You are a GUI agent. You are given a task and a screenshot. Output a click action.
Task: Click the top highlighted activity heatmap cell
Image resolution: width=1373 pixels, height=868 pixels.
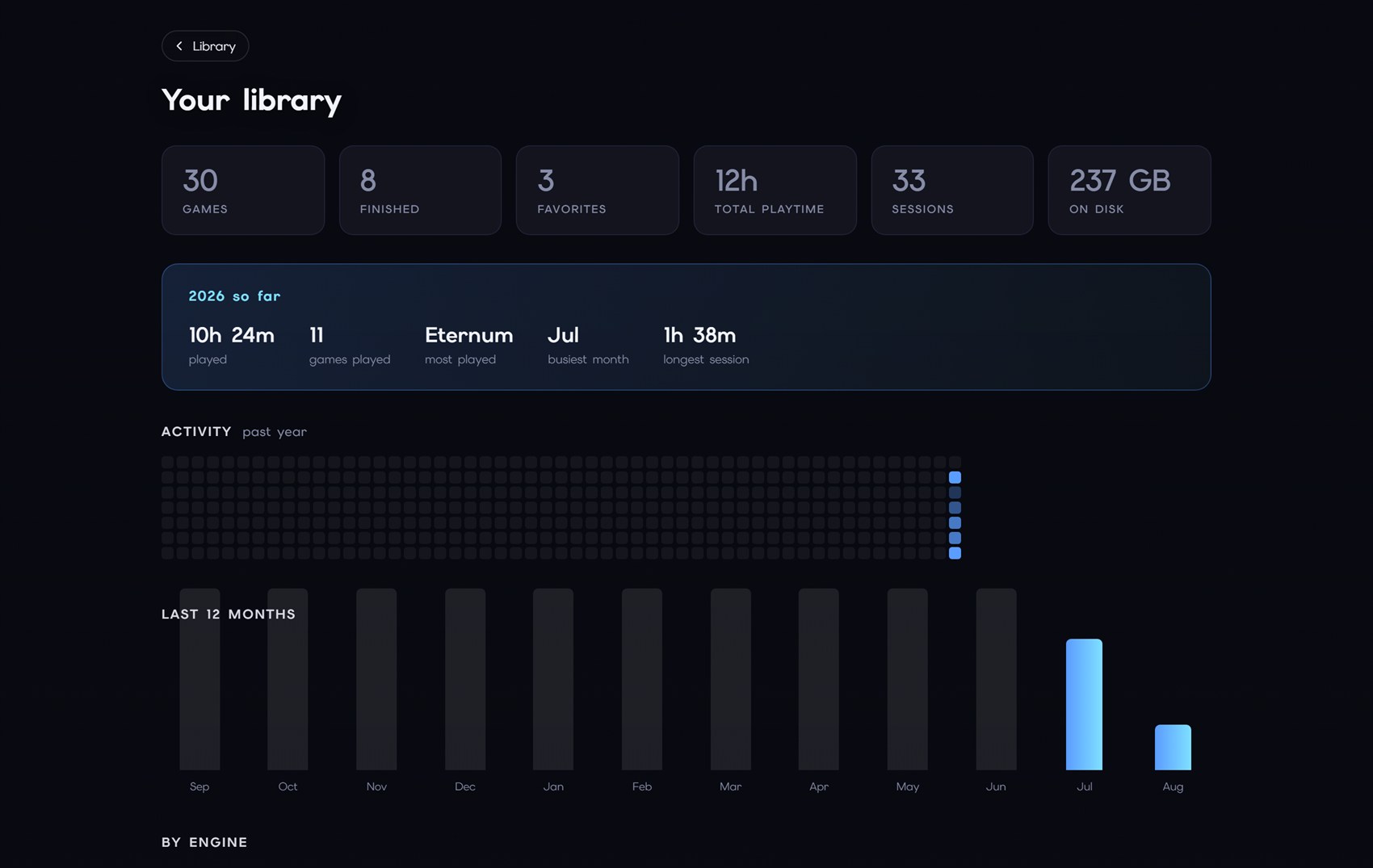[x=955, y=477]
